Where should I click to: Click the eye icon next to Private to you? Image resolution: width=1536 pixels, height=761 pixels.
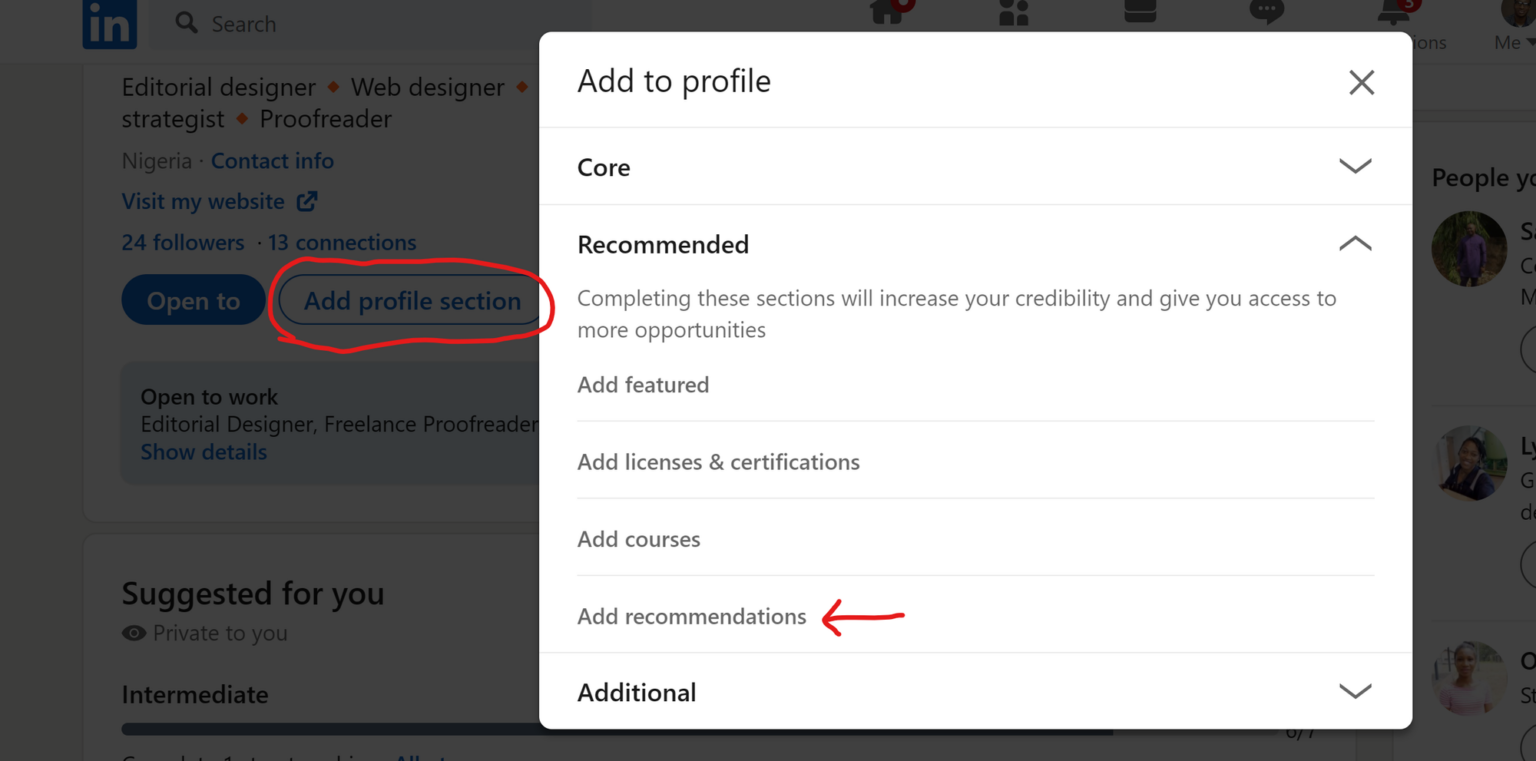pos(133,633)
